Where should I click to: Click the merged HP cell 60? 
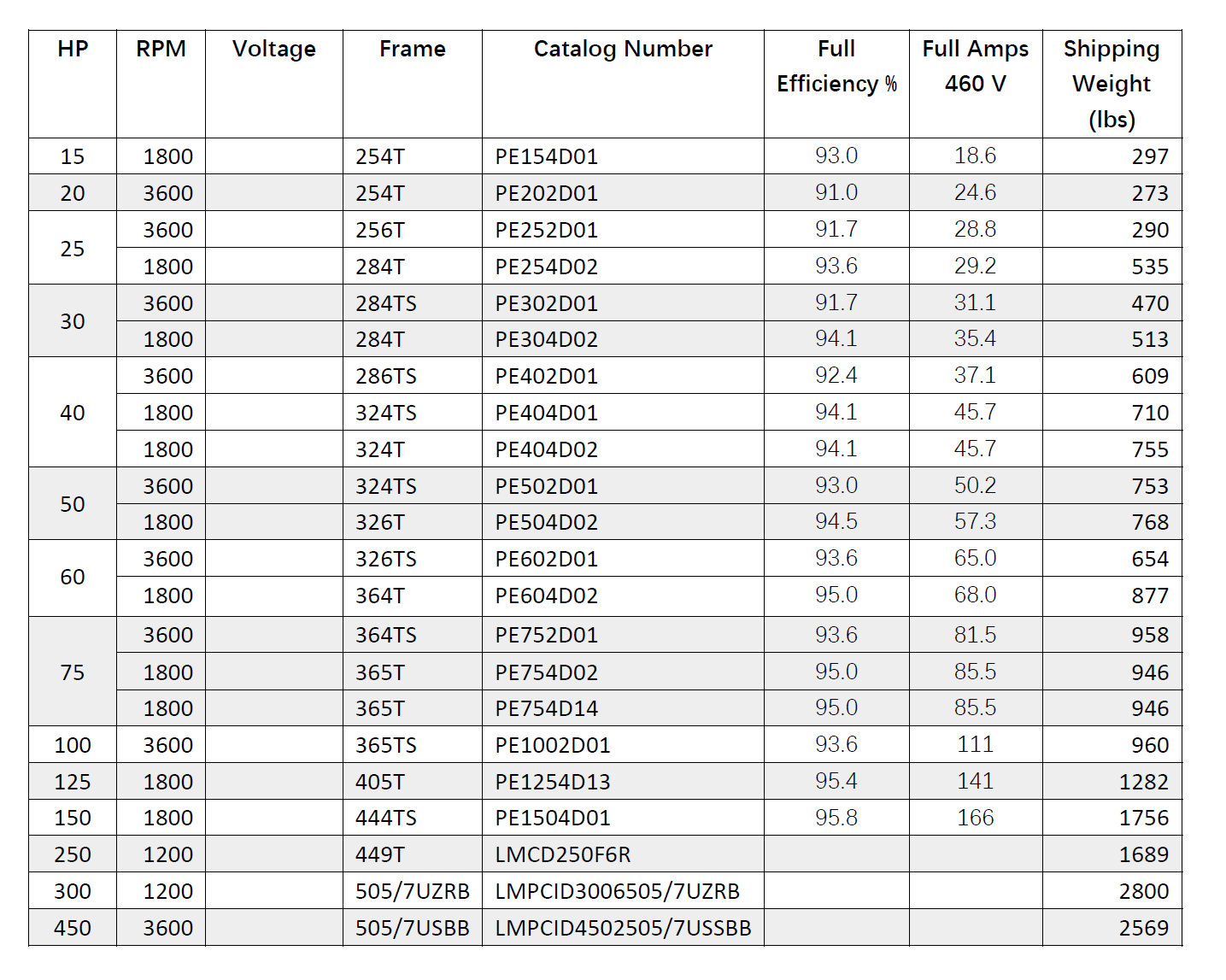coord(73,577)
